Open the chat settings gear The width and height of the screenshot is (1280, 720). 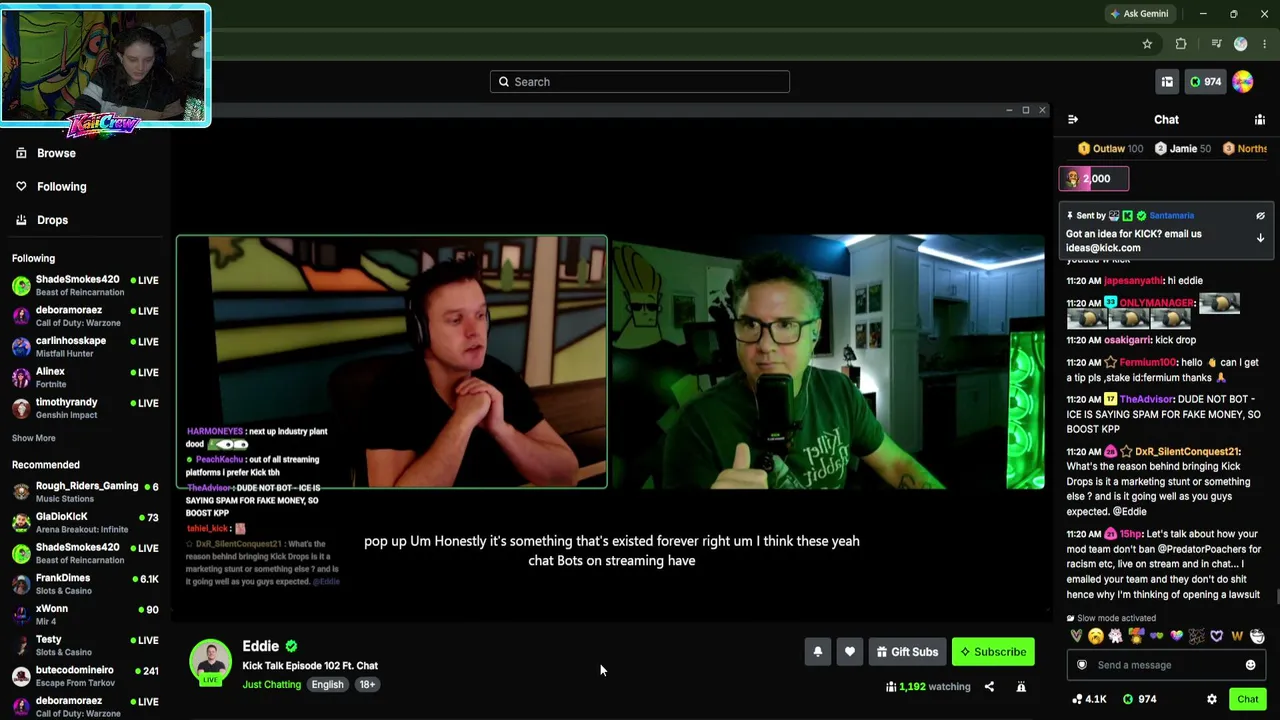pos(1212,699)
